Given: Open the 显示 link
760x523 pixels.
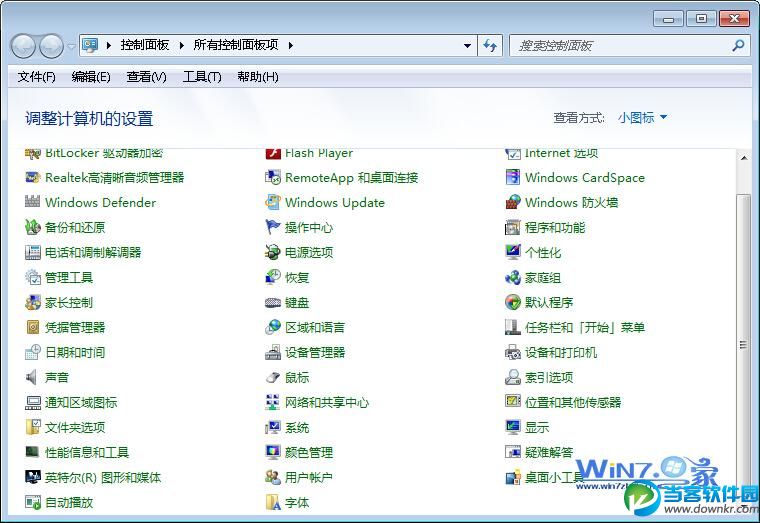Looking at the screenshot, I should click(537, 427).
